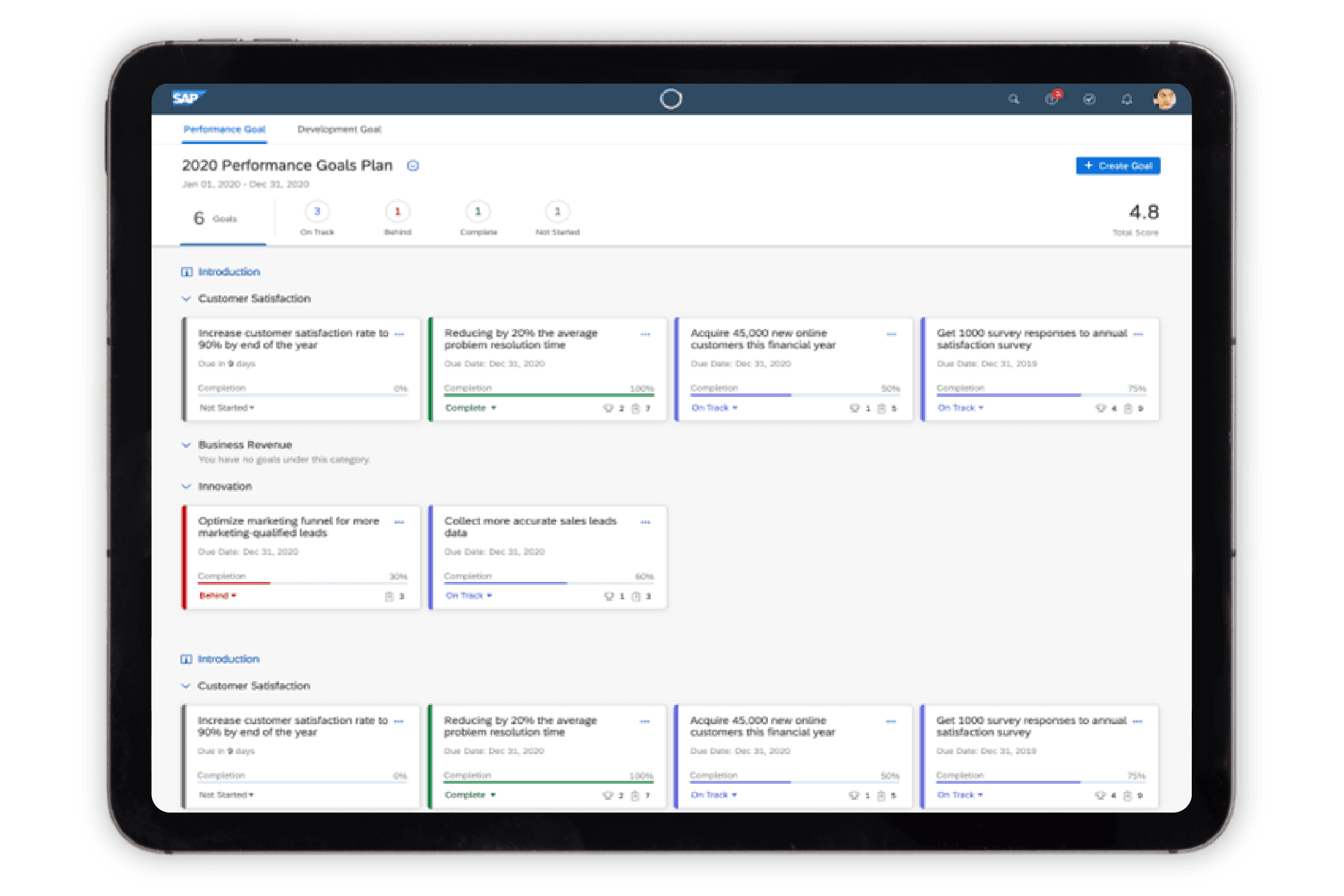The width and height of the screenshot is (1344, 896).
Task: Click the icon with red badge in header
Action: click(x=1052, y=99)
